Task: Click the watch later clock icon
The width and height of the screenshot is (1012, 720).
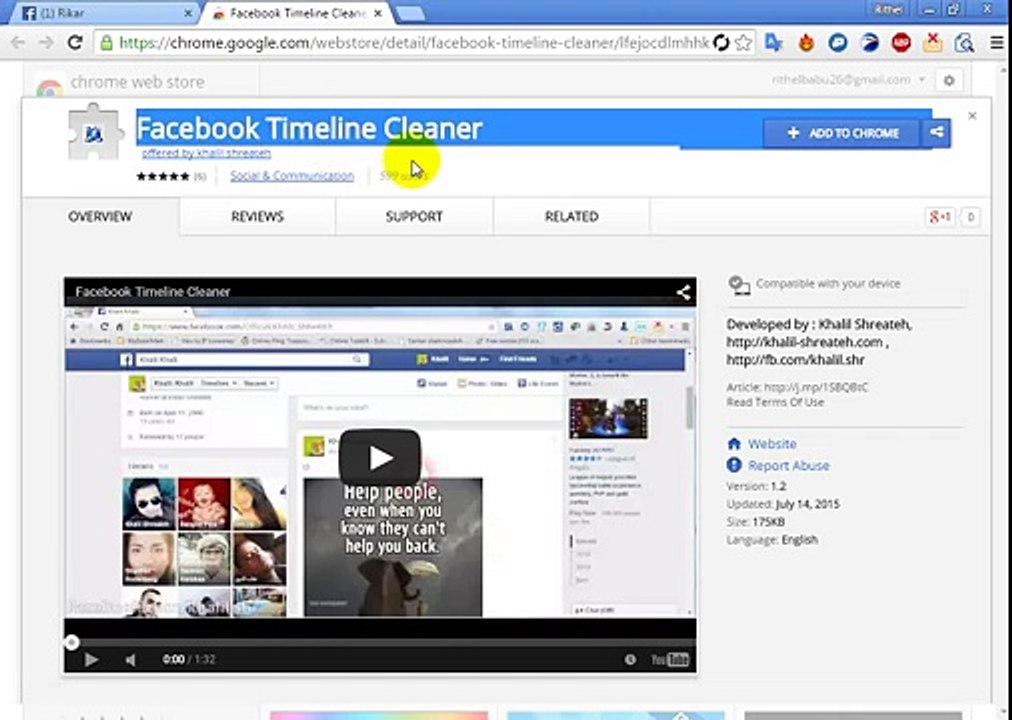Action: [630, 659]
